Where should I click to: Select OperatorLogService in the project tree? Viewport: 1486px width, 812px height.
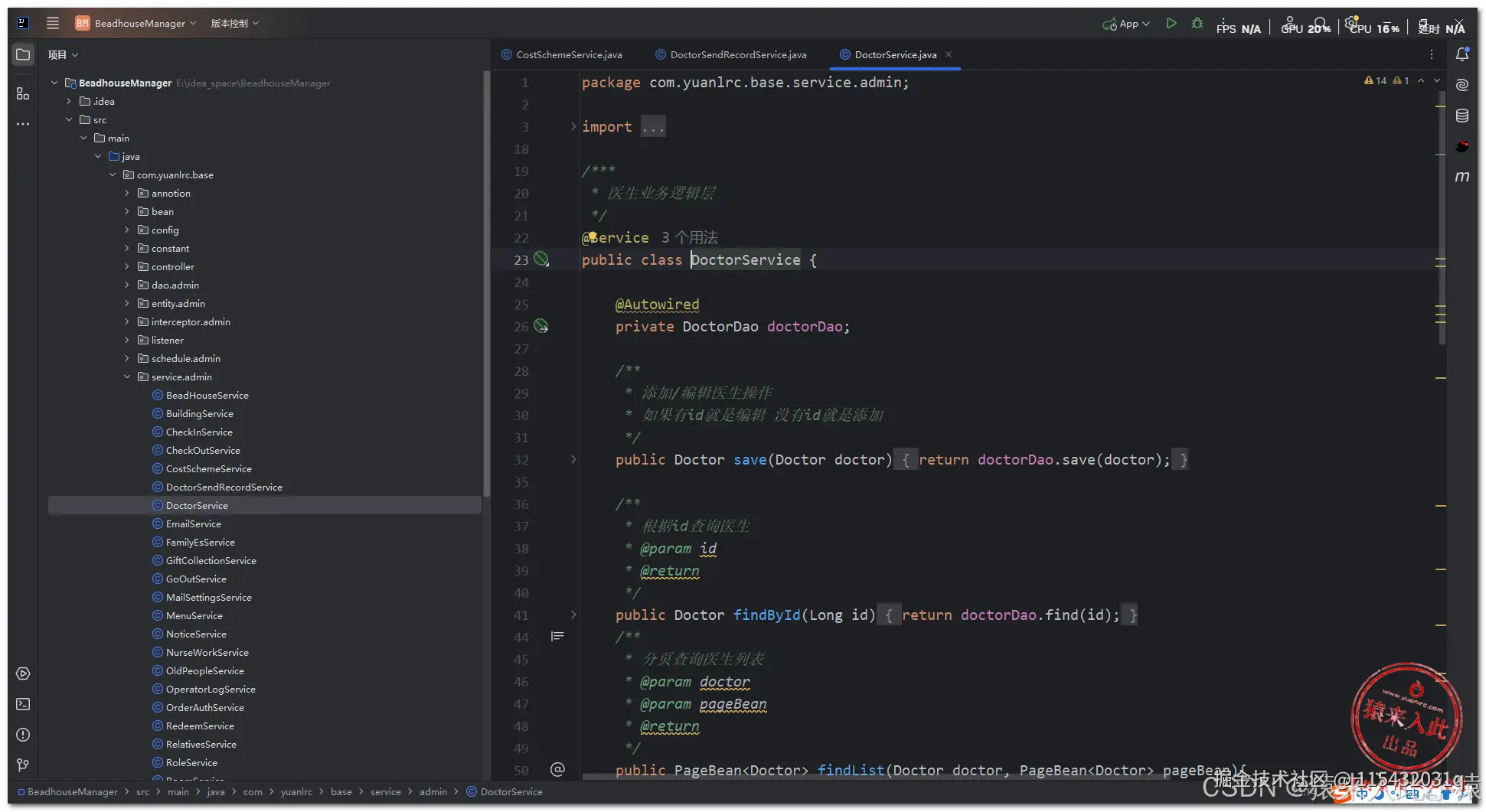(x=211, y=689)
